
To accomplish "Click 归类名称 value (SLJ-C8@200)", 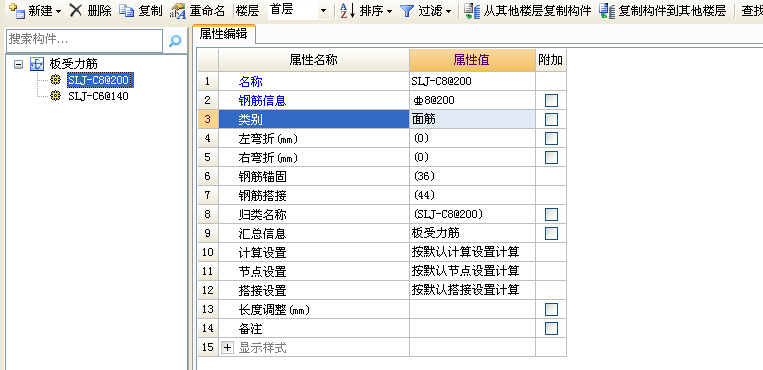I will click(472, 214).
